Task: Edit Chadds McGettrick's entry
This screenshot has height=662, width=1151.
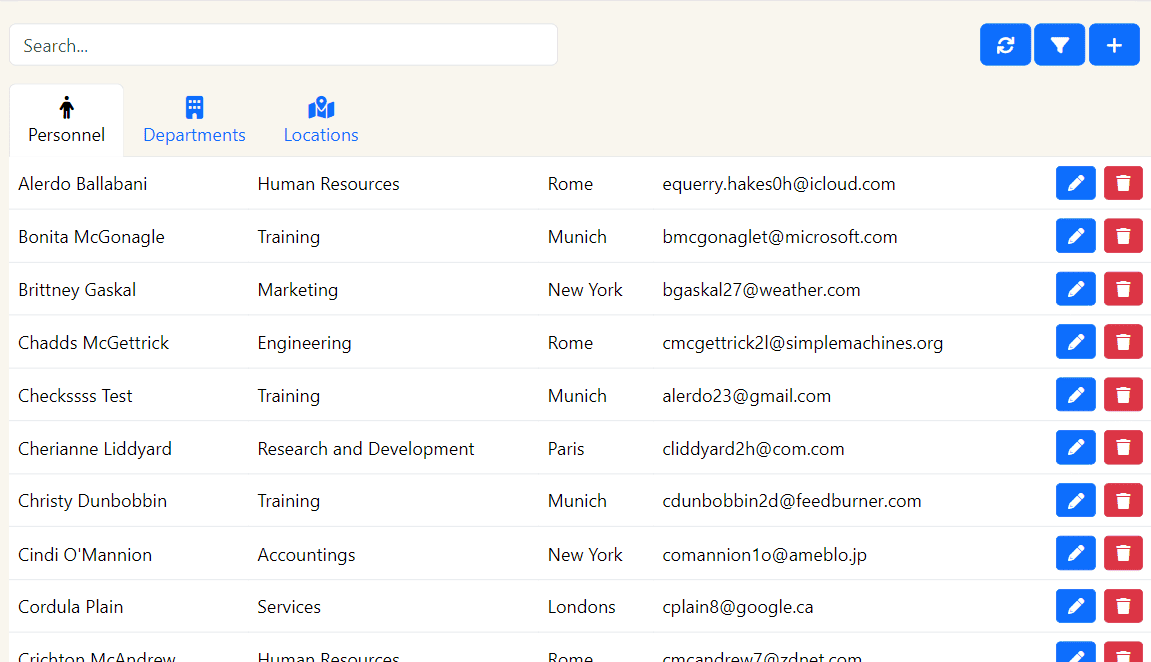Action: [x=1075, y=343]
